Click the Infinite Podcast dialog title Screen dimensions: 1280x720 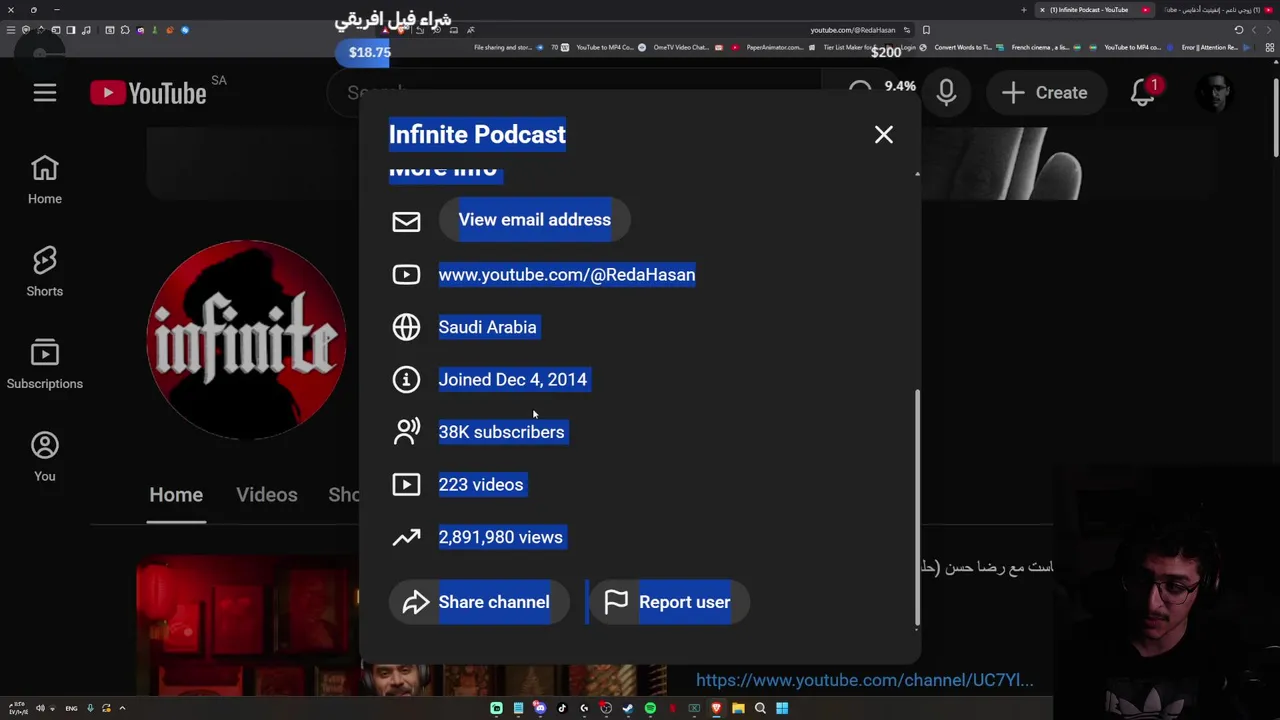[x=477, y=134]
